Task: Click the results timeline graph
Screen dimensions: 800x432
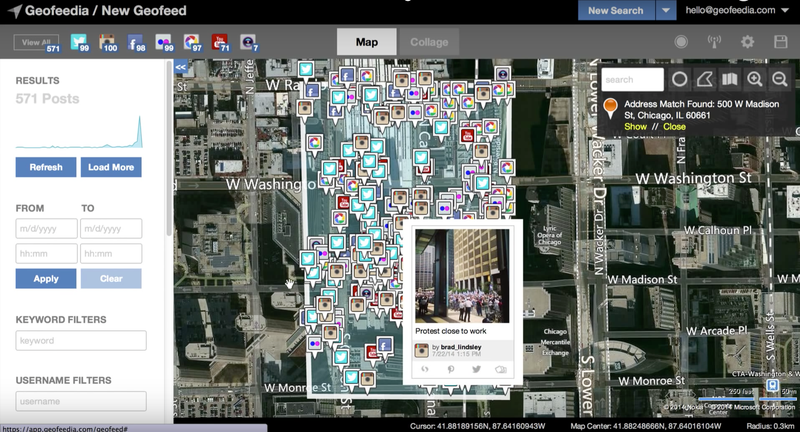Action: click(79, 132)
